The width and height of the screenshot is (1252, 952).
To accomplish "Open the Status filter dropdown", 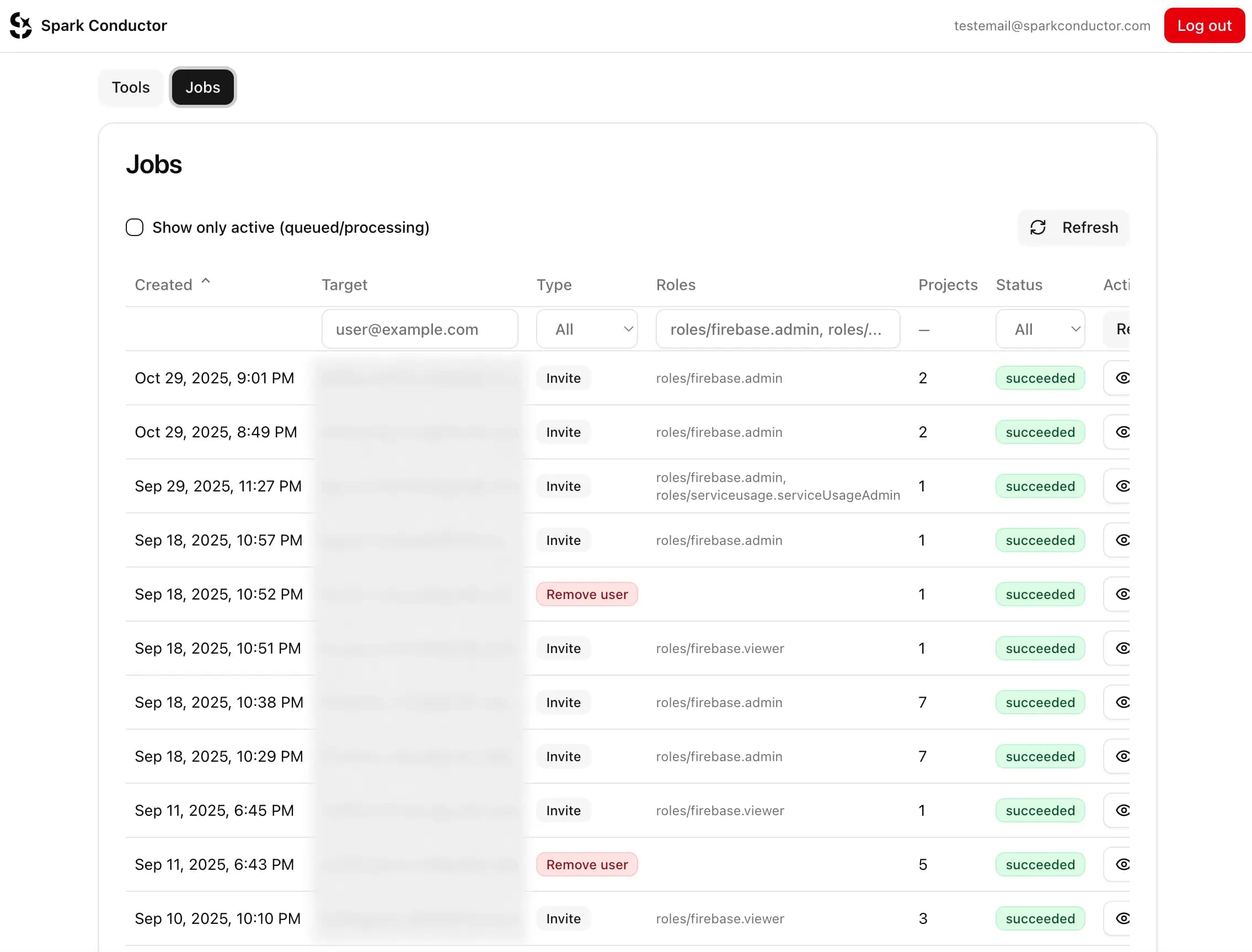I will [x=1040, y=329].
